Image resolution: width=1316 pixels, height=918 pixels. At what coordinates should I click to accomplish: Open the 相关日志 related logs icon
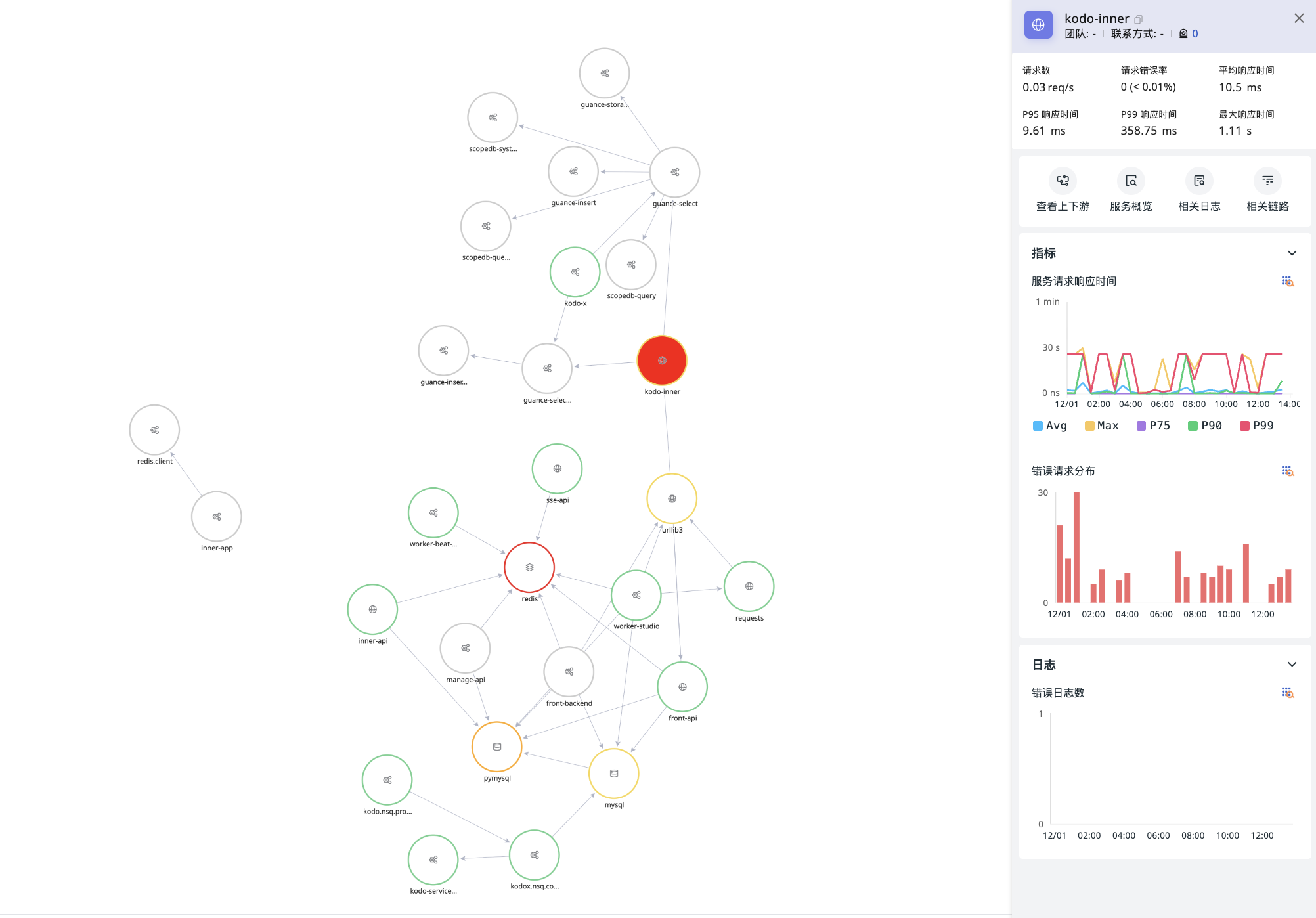(1199, 181)
